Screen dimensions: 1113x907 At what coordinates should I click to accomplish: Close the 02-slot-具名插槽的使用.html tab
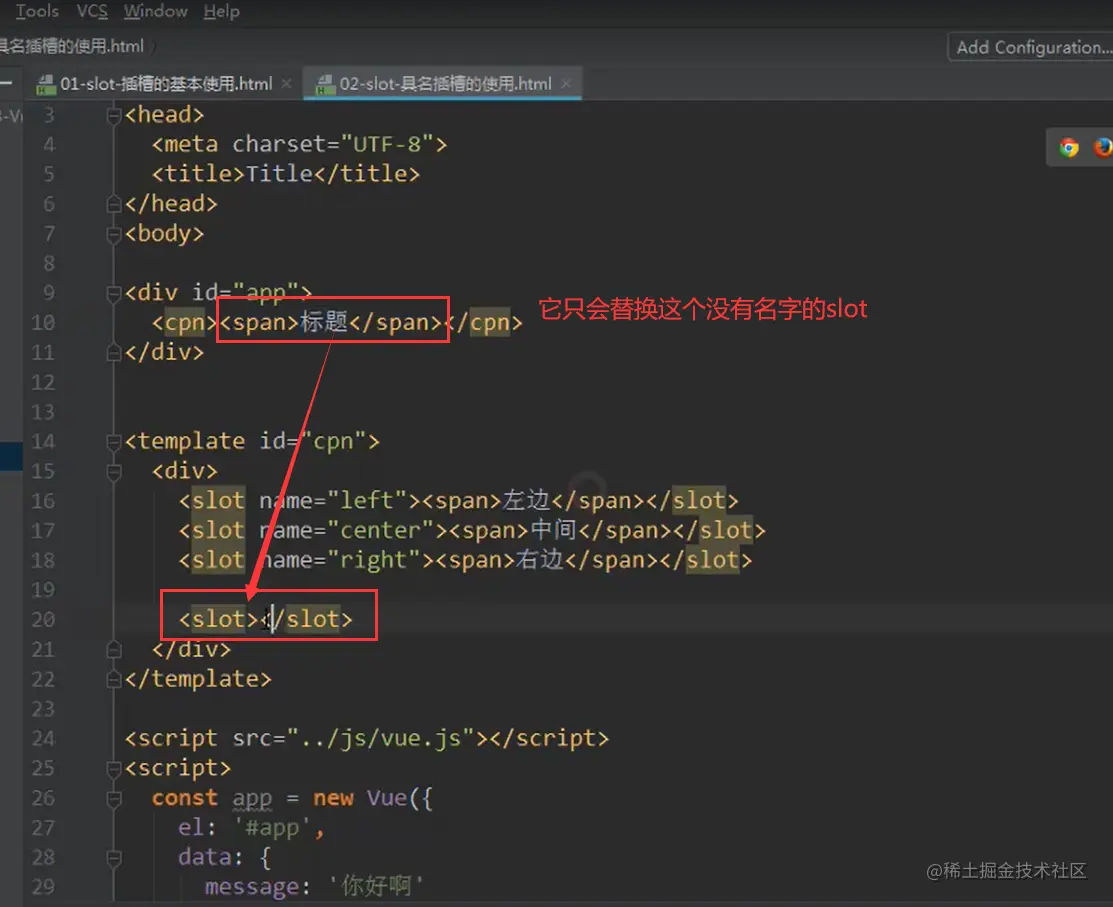click(x=566, y=84)
